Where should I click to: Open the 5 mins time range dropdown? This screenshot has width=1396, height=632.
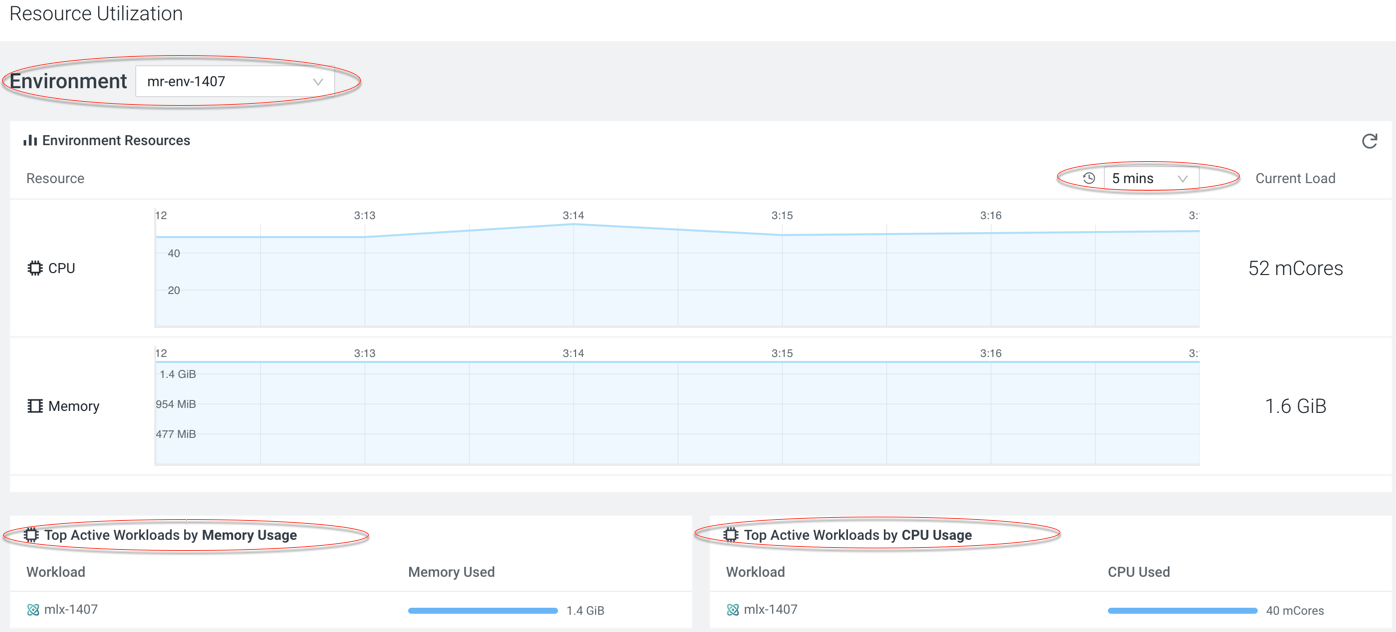click(1148, 178)
